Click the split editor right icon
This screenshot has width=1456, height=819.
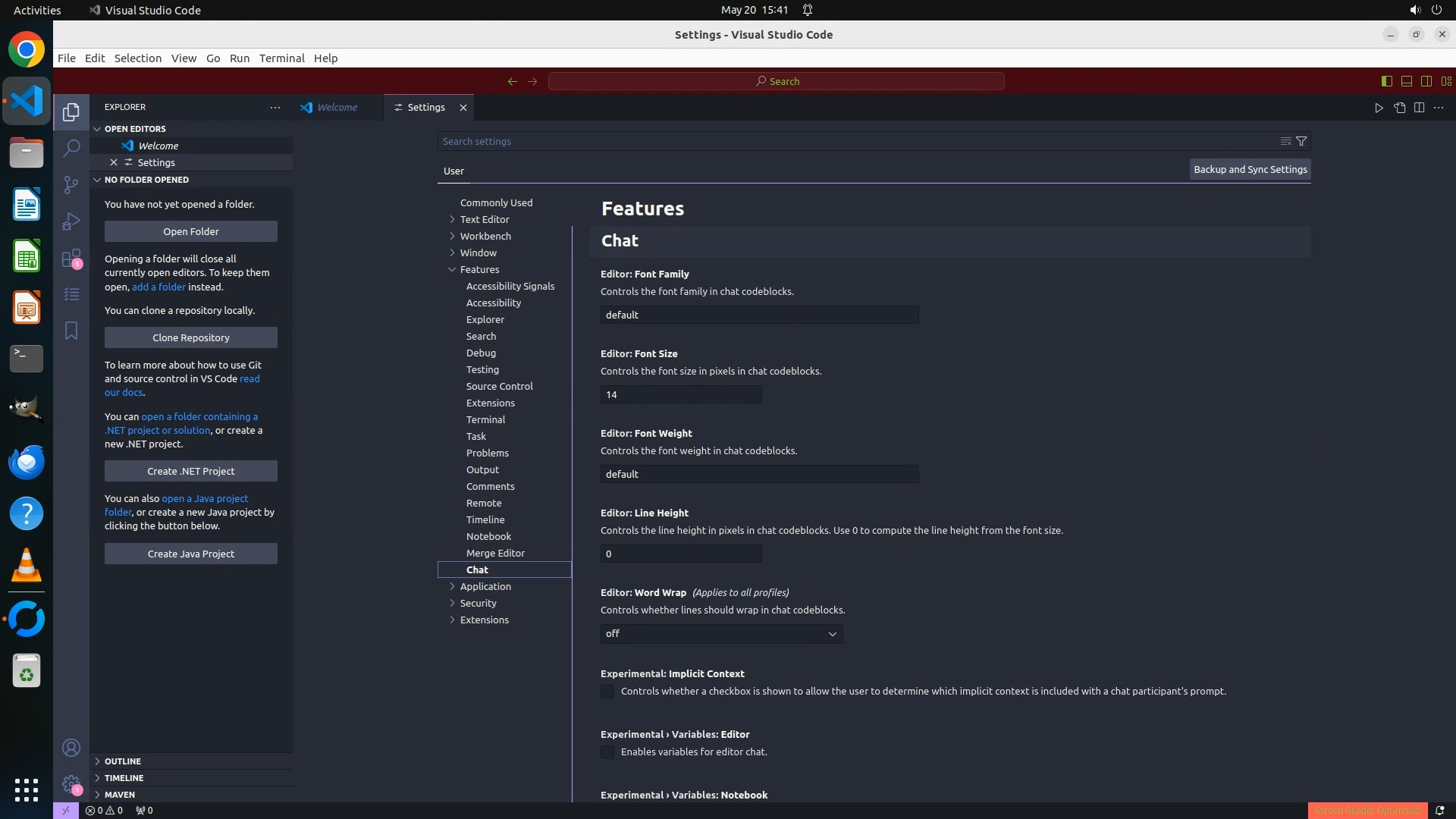point(1419,108)
